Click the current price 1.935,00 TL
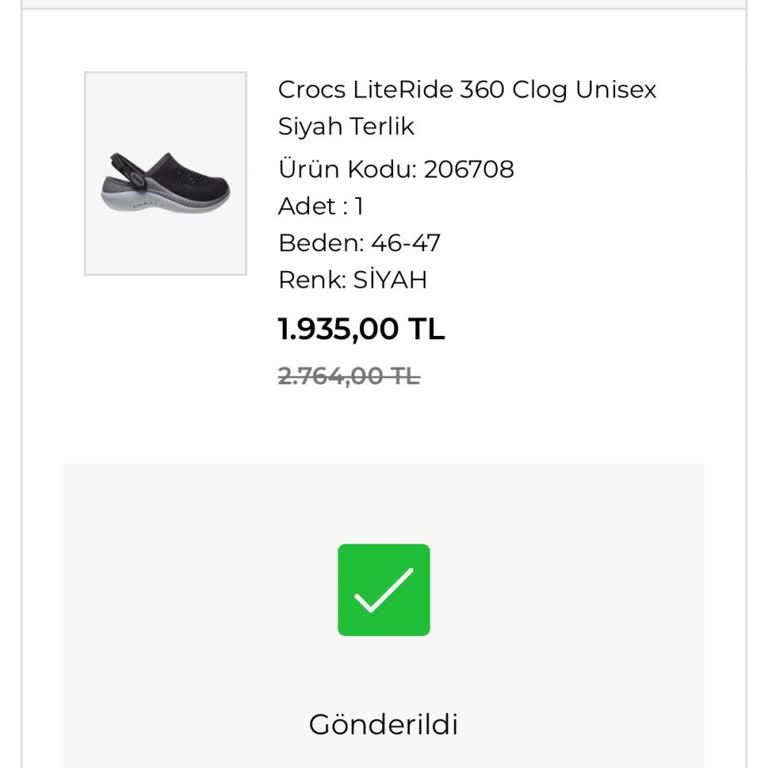The height and width of the screenshot is (768, 768). pos(361,329)
